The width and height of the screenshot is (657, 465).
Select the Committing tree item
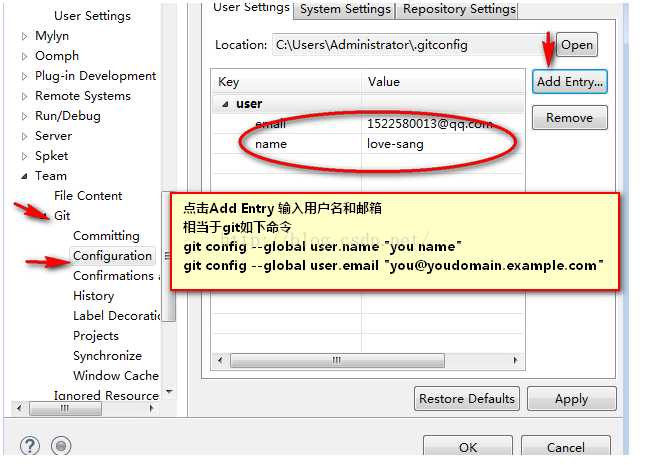pos(106,236)
